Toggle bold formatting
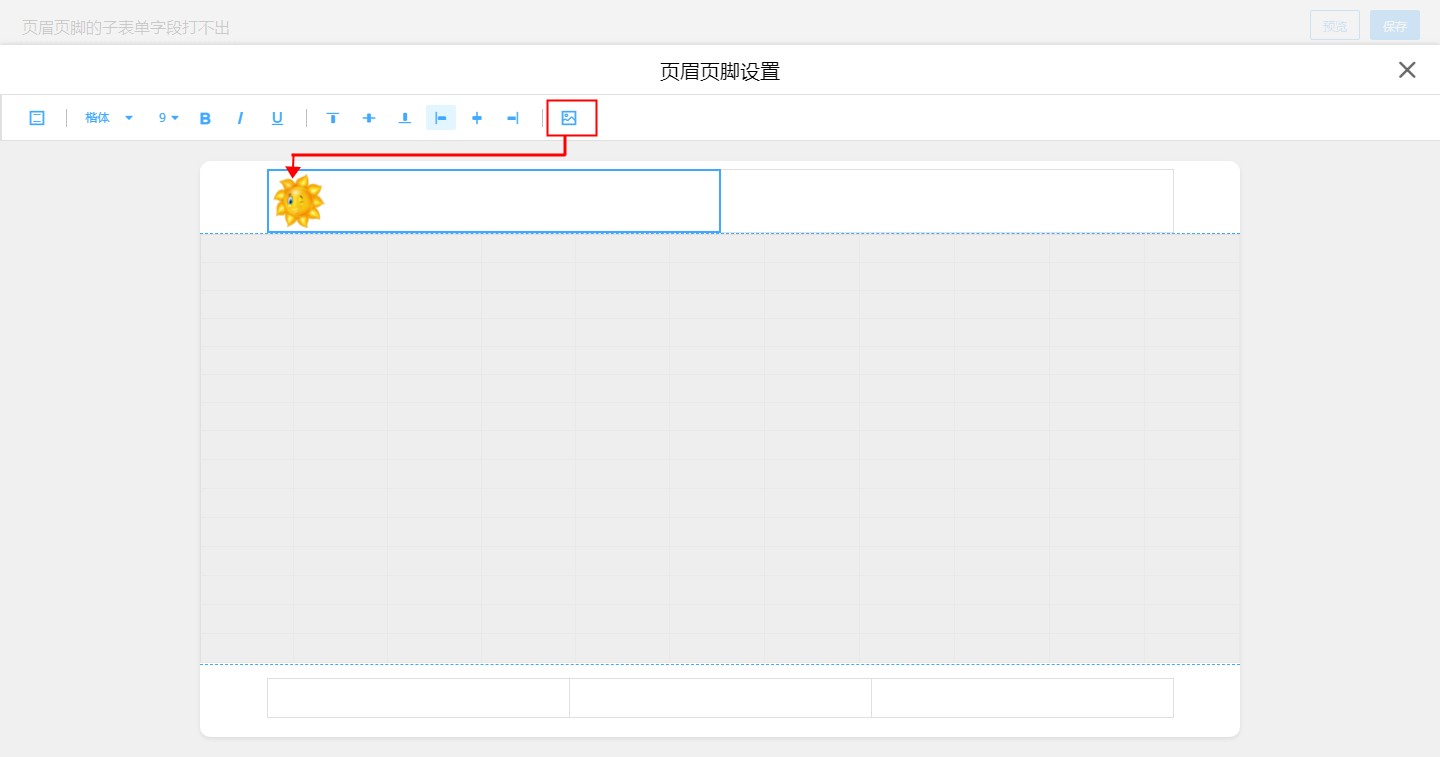1440x757 pixels. pyautogui.click(x=205, y=118)
